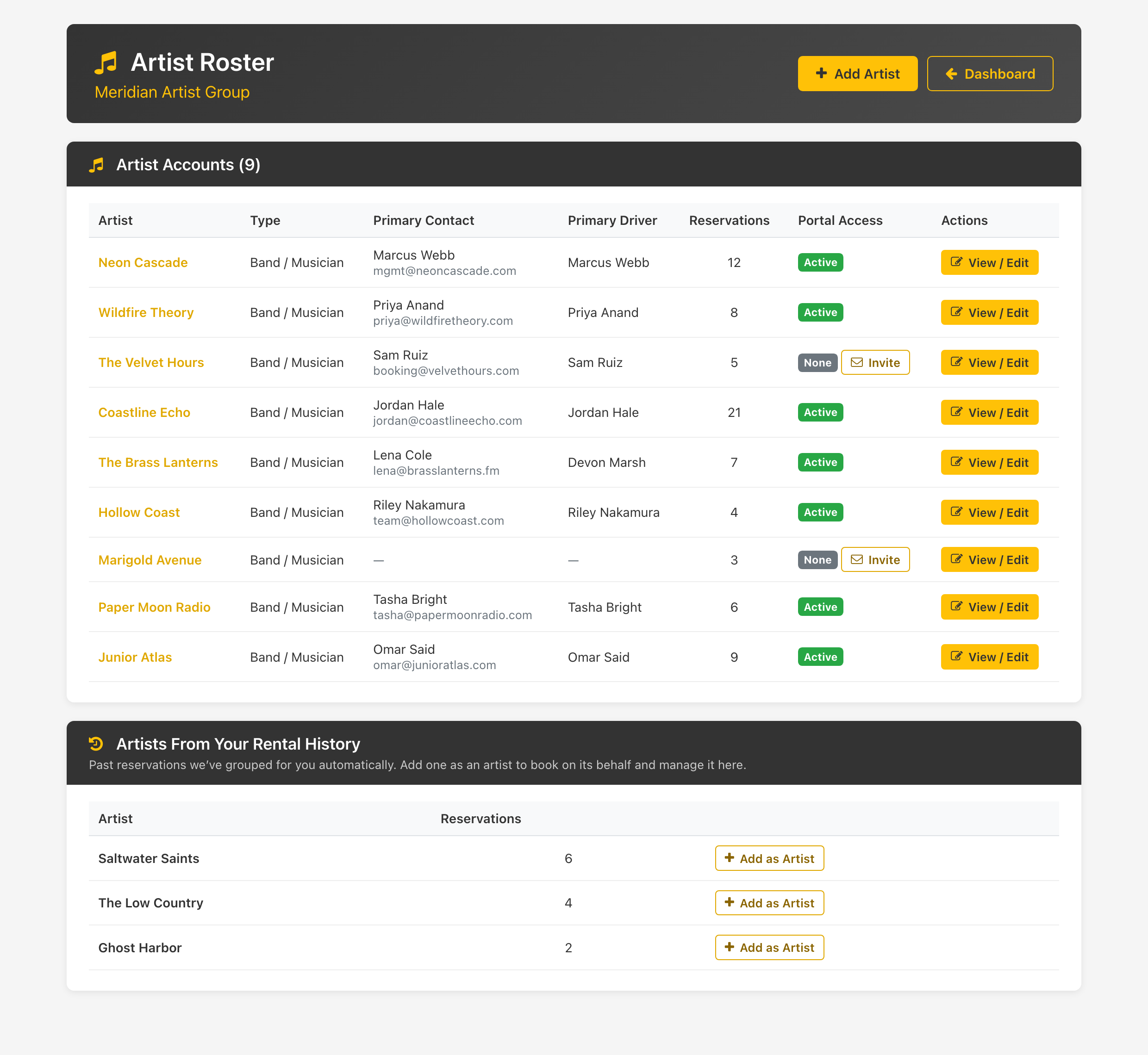
Task: View / Edit The Brass Lanterns account
Action: 989,462
